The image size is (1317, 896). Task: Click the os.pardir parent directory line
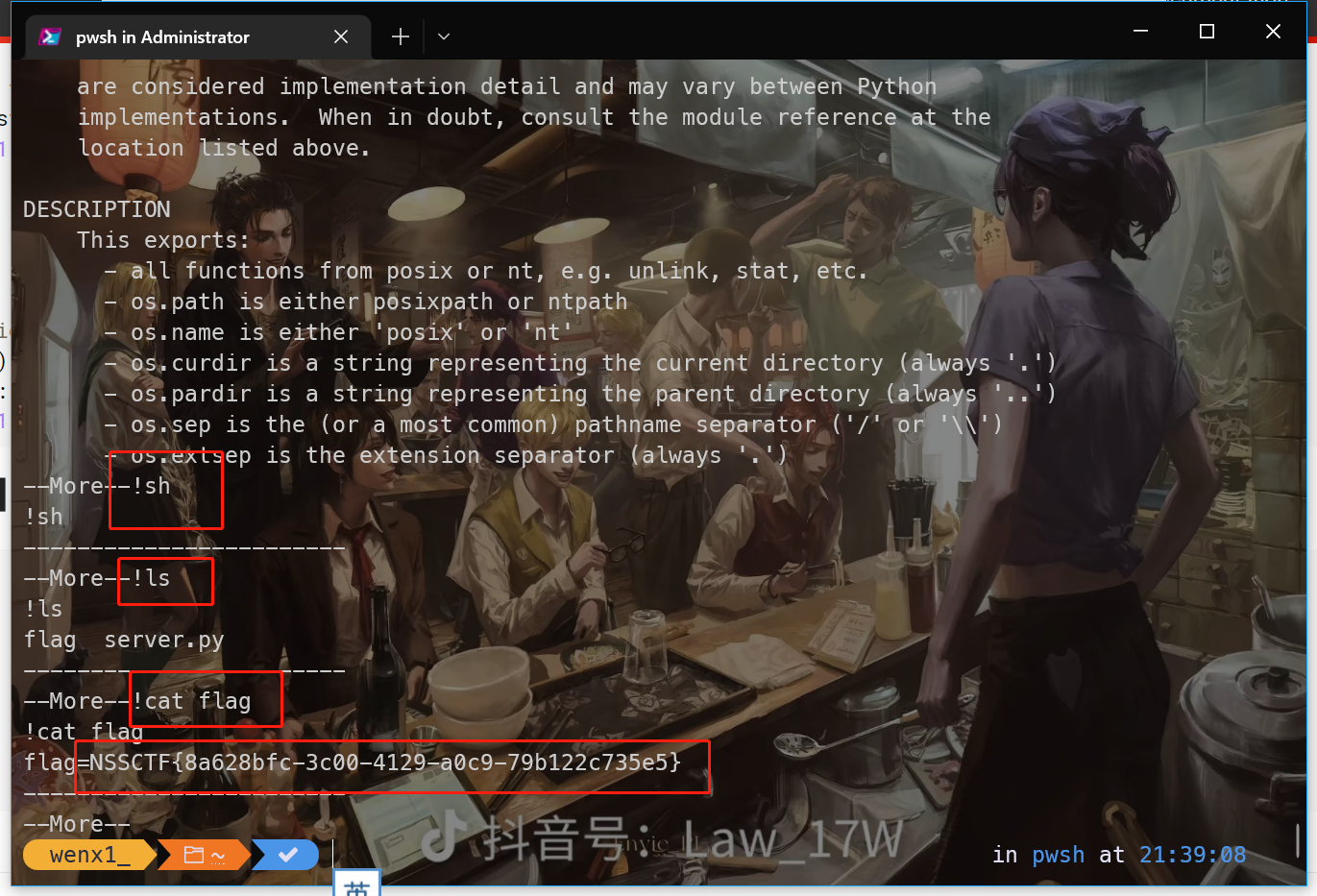(581, 394)
